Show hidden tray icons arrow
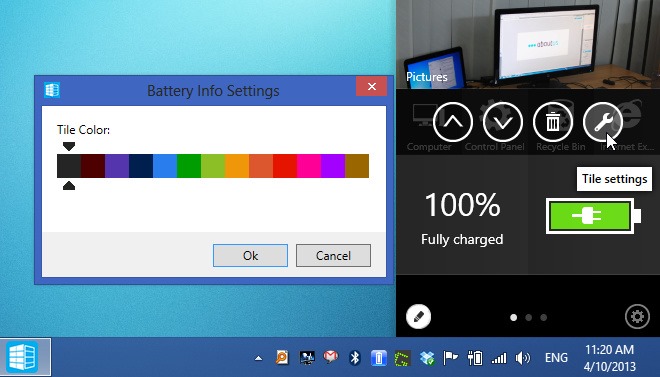The image size is (660, 377). pos(258,358)
